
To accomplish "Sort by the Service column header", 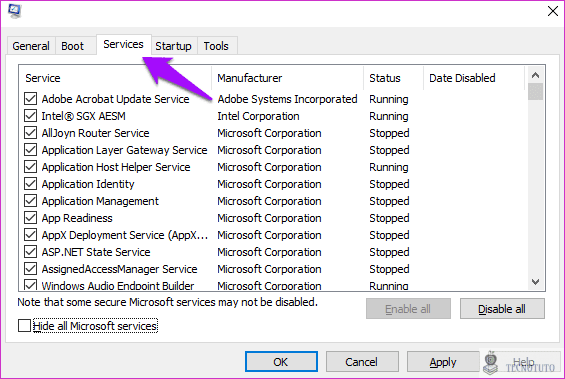I will point(115,78).
